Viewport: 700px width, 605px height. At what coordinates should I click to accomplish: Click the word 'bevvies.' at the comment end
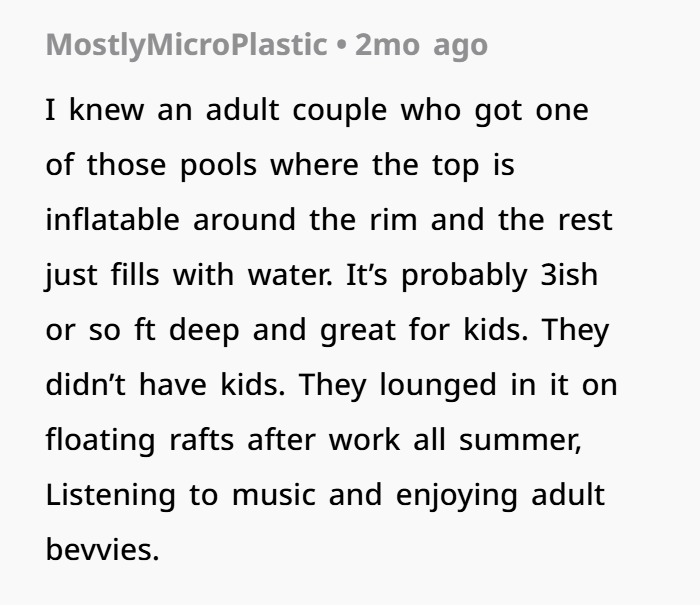102,549
